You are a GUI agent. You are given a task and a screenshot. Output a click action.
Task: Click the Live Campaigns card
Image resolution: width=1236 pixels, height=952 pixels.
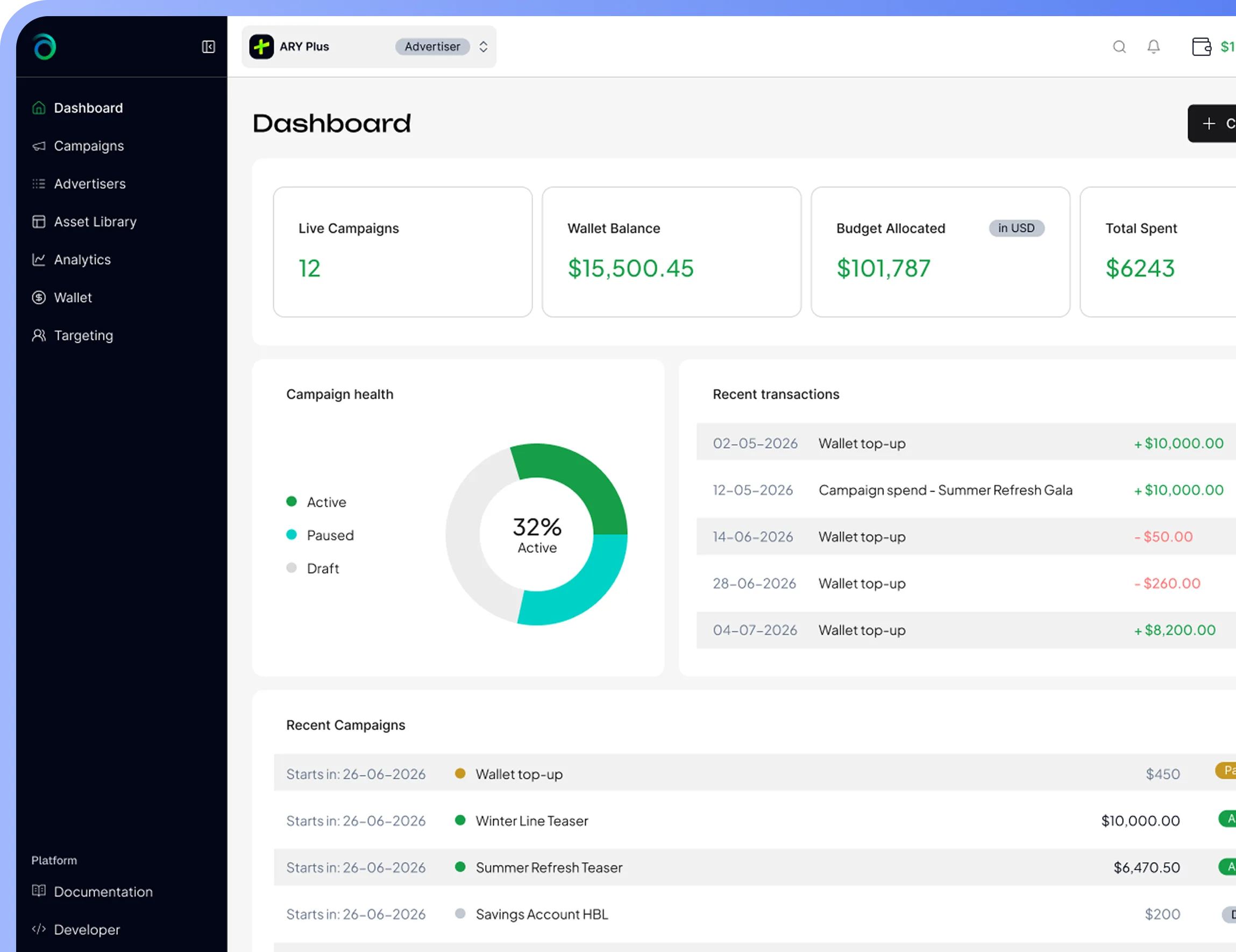(403, 252)
